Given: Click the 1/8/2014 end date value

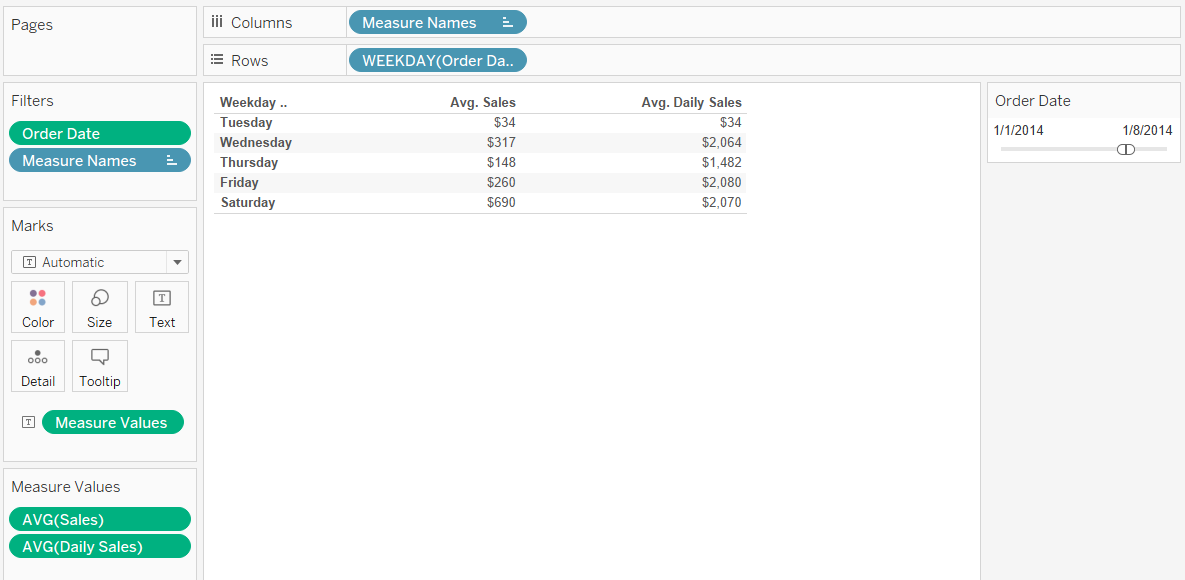Looking at the screenshot, I should [x=1147, y=130].
